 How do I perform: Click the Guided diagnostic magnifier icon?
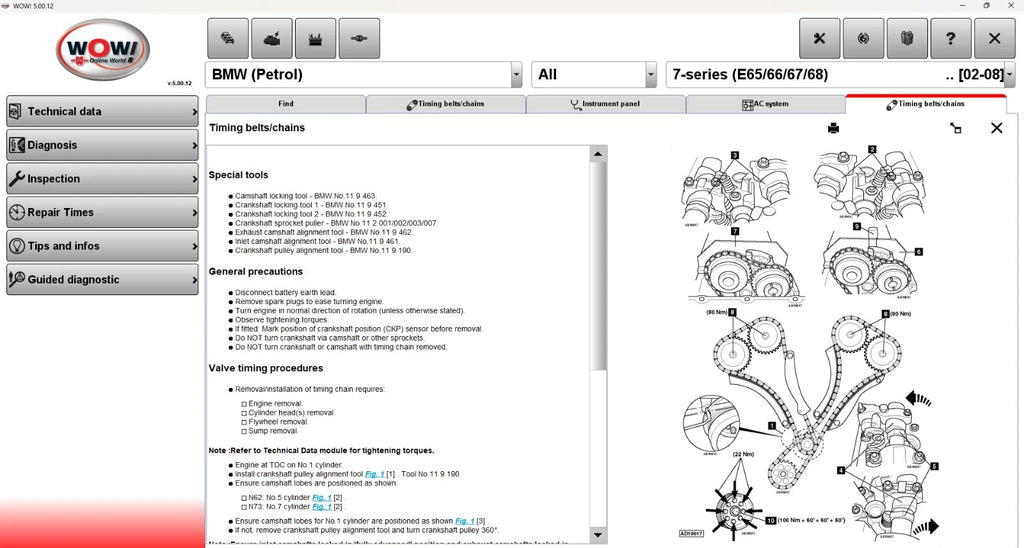click(16, 280)
